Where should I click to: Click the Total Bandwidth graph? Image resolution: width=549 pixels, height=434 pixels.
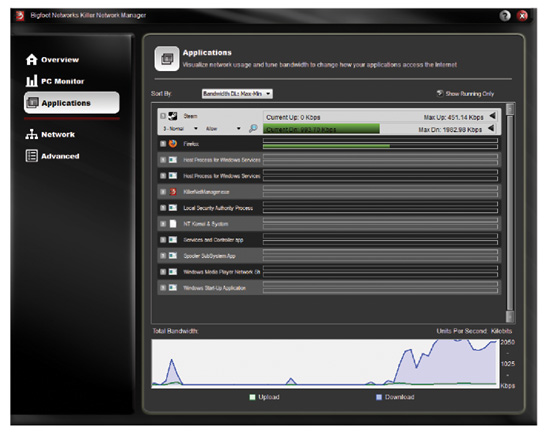point(325,364)
